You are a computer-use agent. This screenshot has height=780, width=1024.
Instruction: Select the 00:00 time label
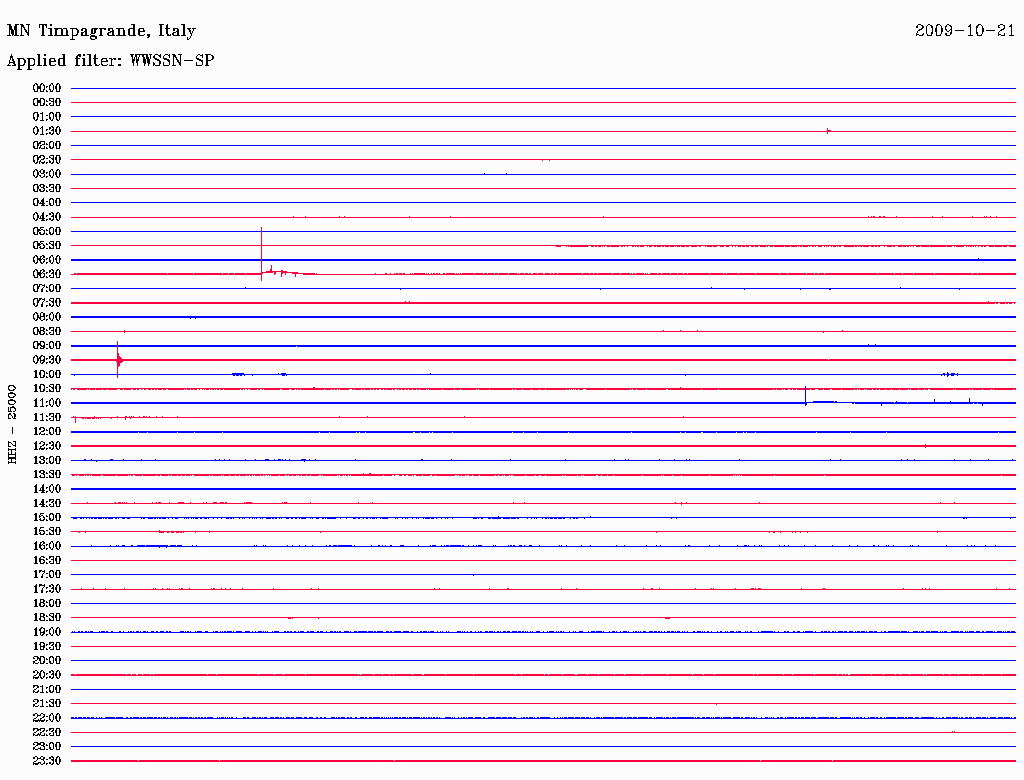pyautogui.click(x=47, y=88)
